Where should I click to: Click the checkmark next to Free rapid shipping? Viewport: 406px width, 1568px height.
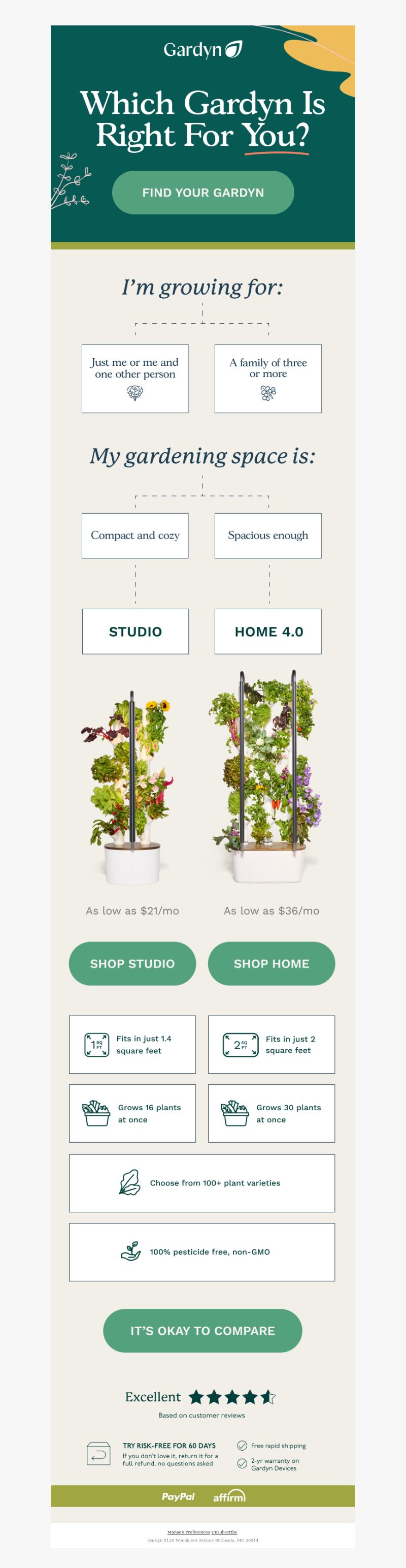(242, 1446)
